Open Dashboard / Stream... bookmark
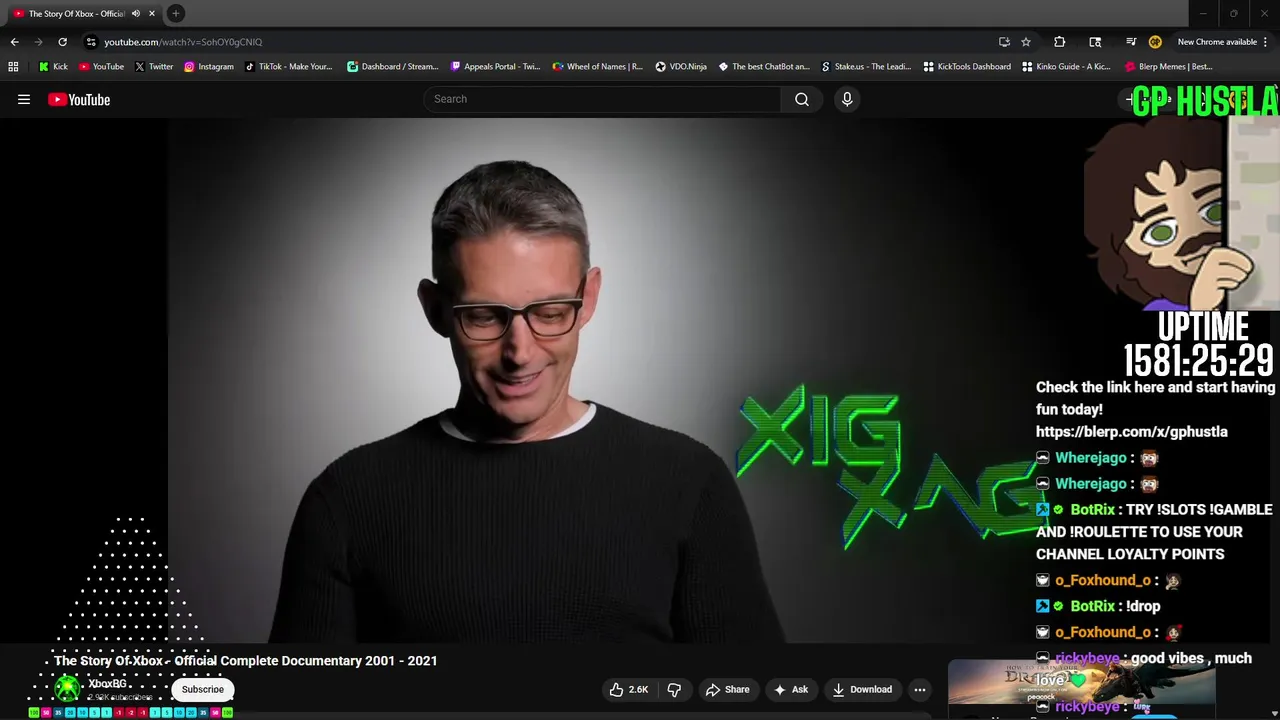This screenshot has height=720, width=1280. tap(392, 67)
